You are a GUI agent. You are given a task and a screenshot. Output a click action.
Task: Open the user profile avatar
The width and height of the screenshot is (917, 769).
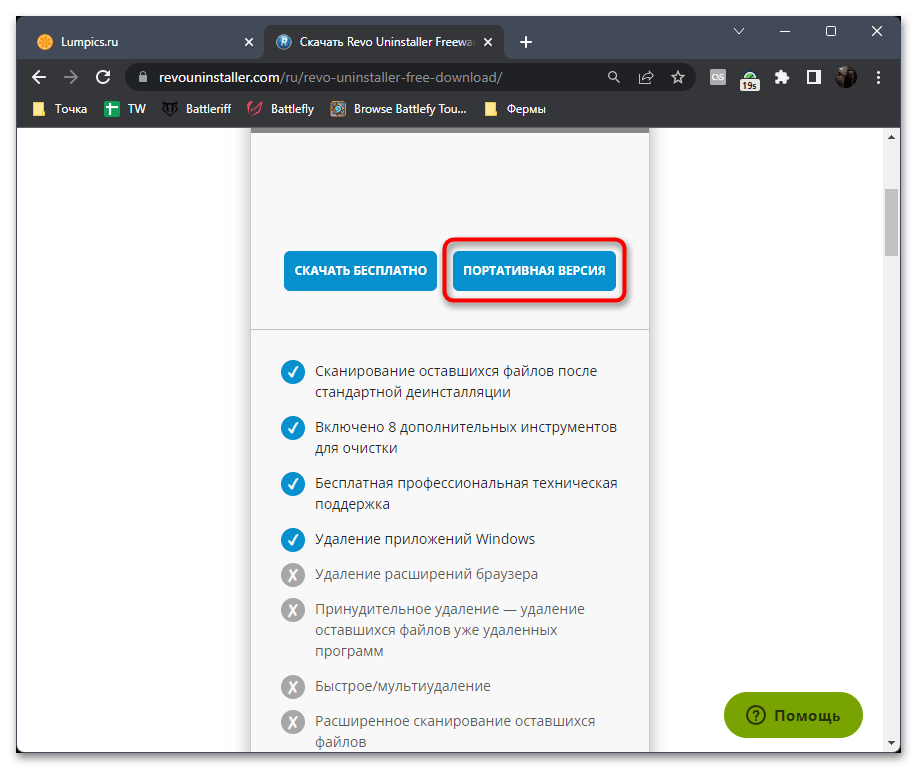pos(846,77)
